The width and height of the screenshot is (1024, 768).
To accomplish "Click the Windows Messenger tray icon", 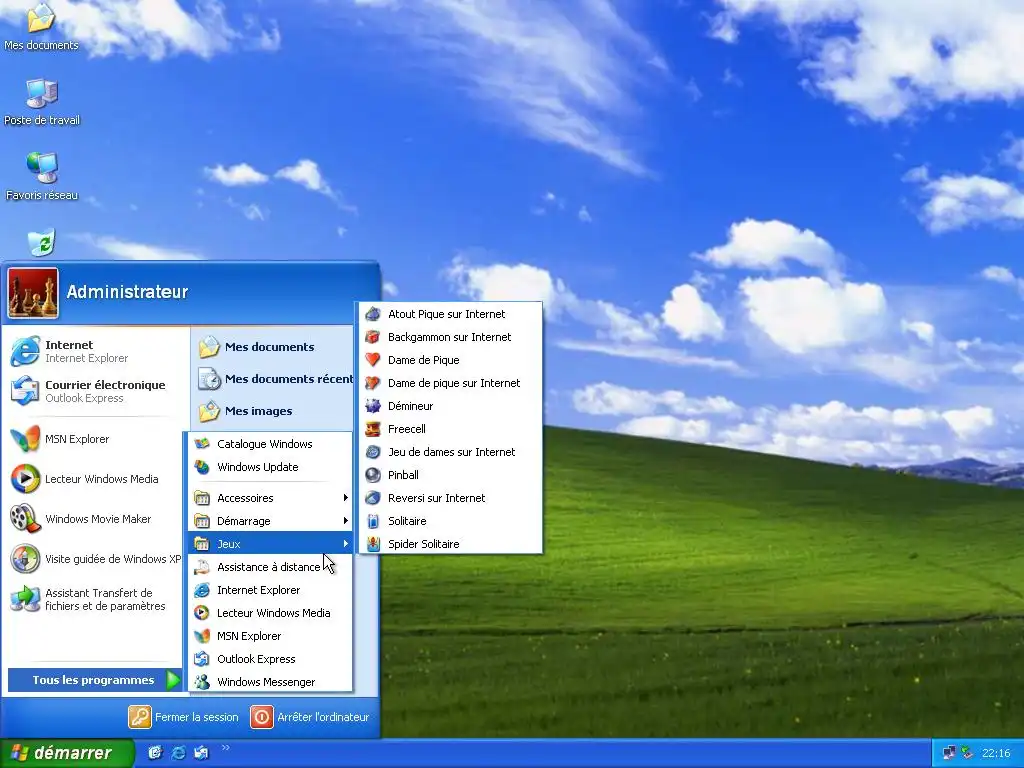I will tap(967, 754).
